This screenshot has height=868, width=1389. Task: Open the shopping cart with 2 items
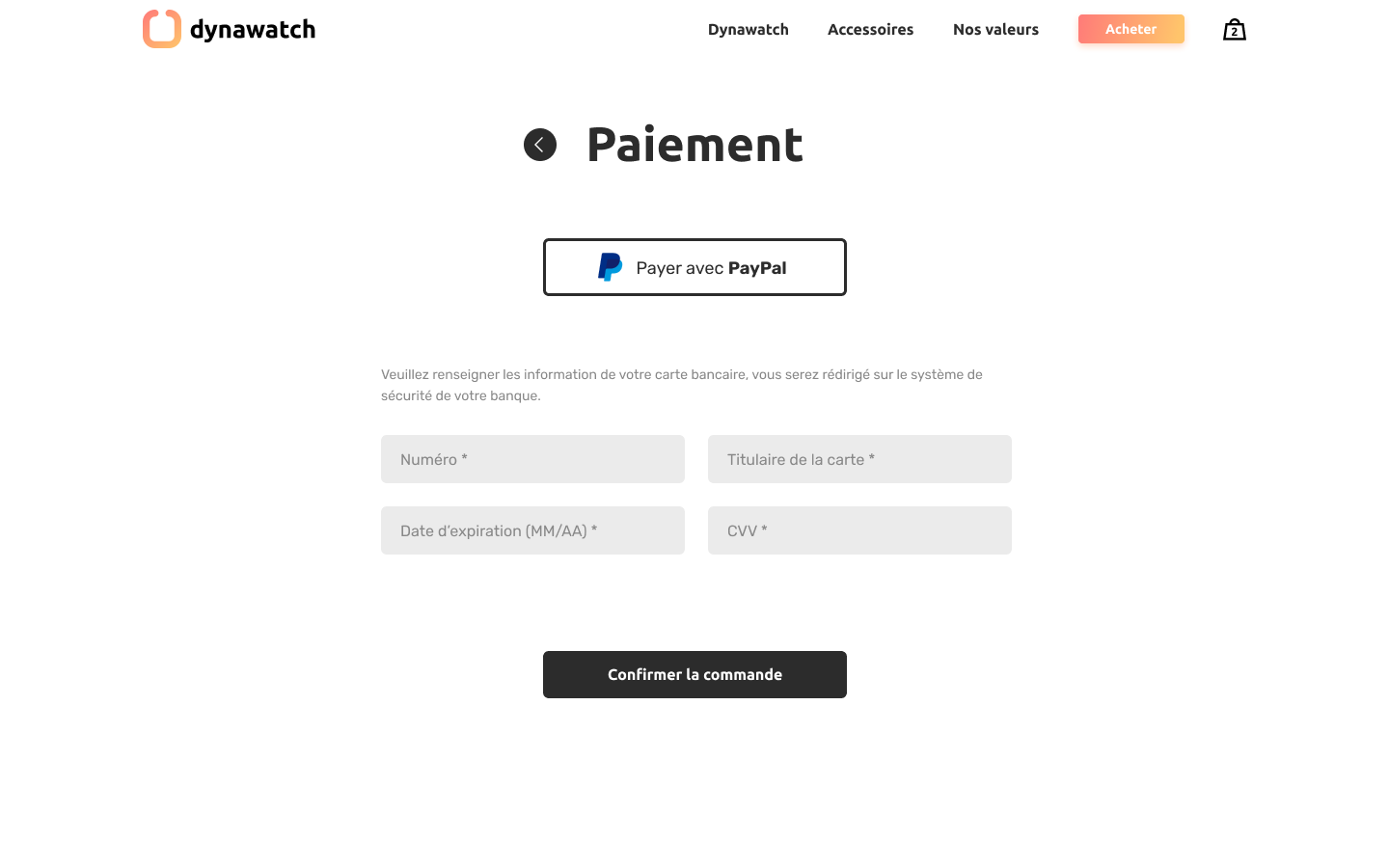coord(1234,29)
